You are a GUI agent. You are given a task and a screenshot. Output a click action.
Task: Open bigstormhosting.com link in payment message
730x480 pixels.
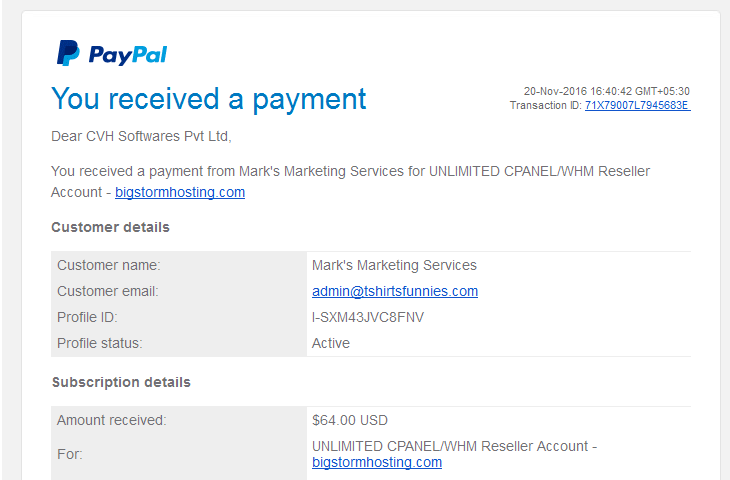click(x=180, y=192)
